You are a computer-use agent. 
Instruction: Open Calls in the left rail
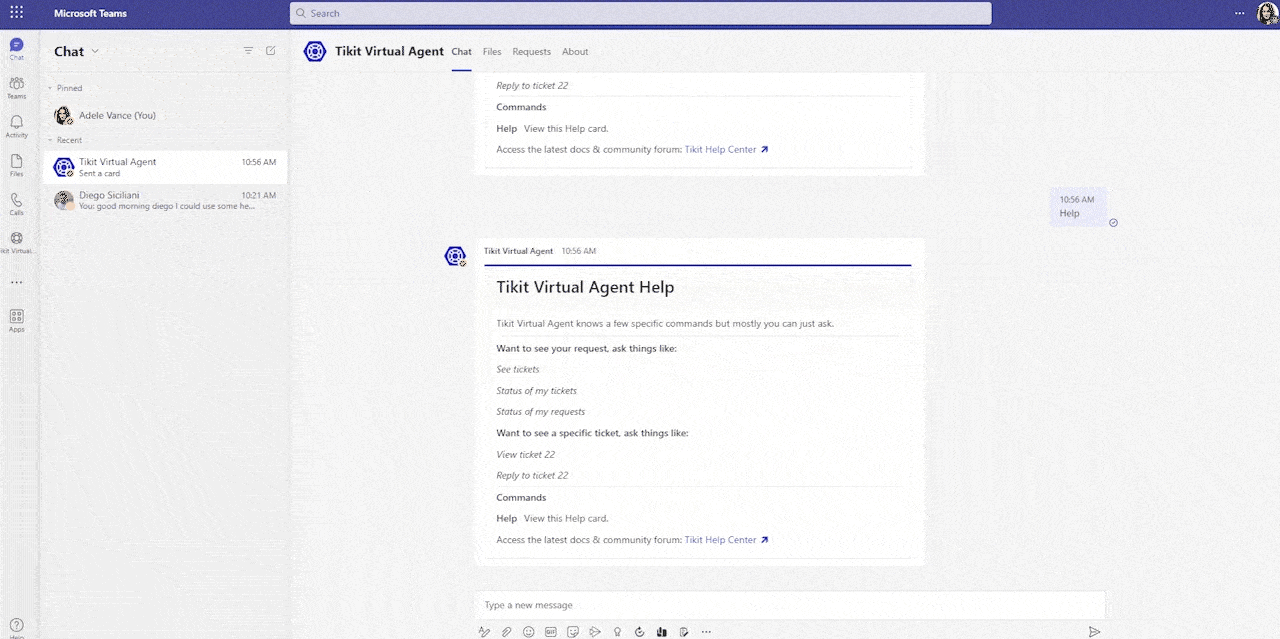point(17,205)
